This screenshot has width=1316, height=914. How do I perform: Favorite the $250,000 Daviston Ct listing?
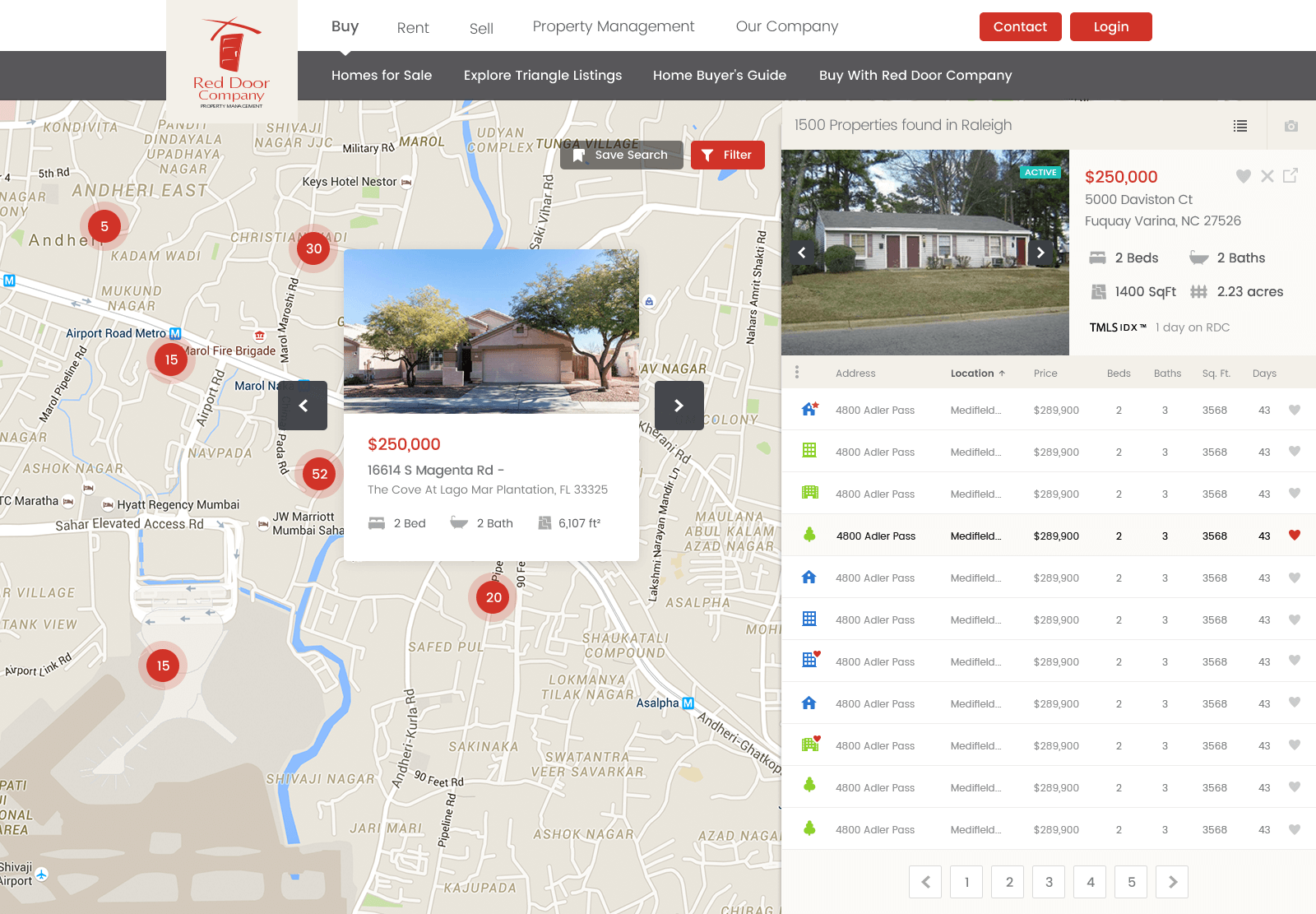tap(1243, 176)
